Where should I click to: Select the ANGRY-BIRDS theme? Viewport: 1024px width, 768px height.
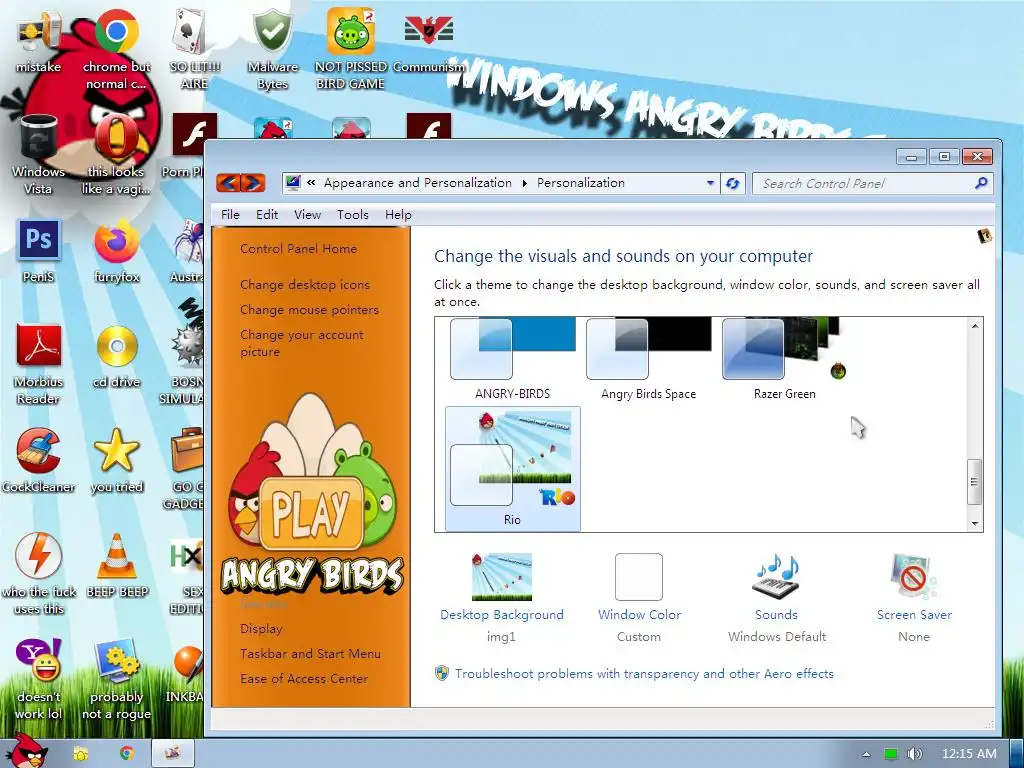pyautogui.click(x=513, y=359)
